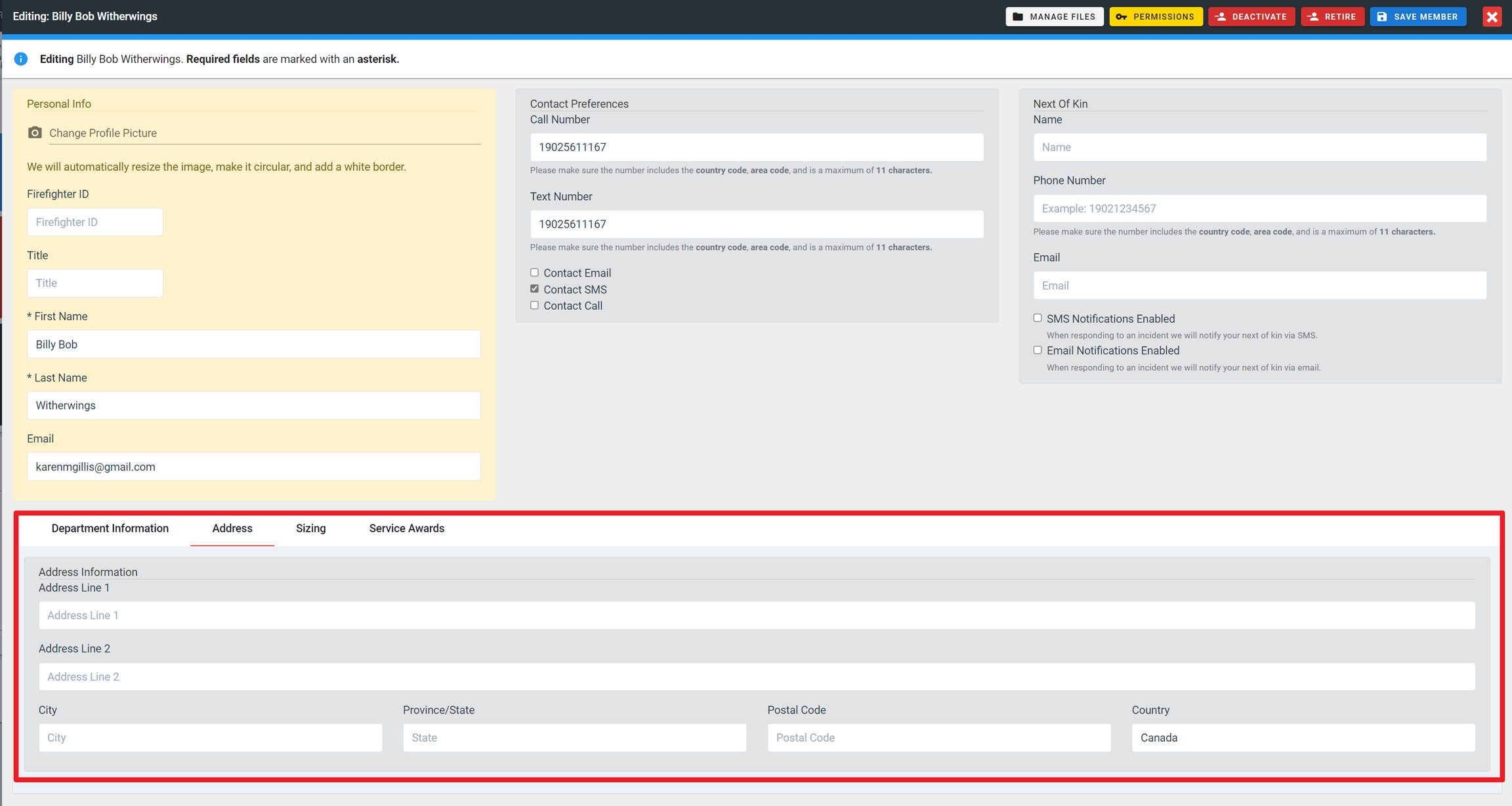
Task: Click the camera icon for profile picture
Action: click(x=35, y=133)
